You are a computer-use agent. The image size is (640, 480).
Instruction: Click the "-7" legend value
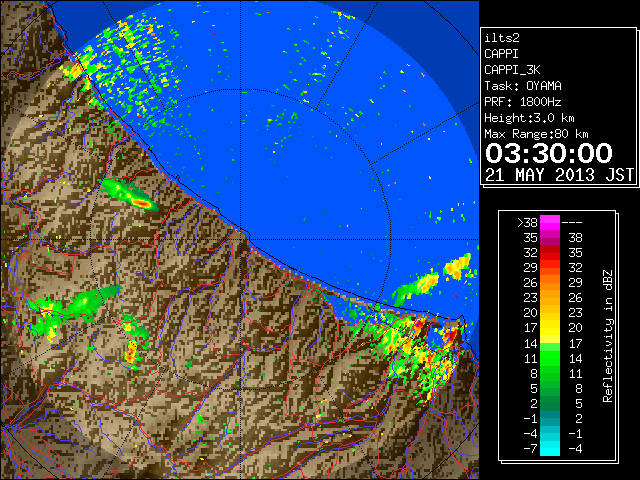(530, 449)
